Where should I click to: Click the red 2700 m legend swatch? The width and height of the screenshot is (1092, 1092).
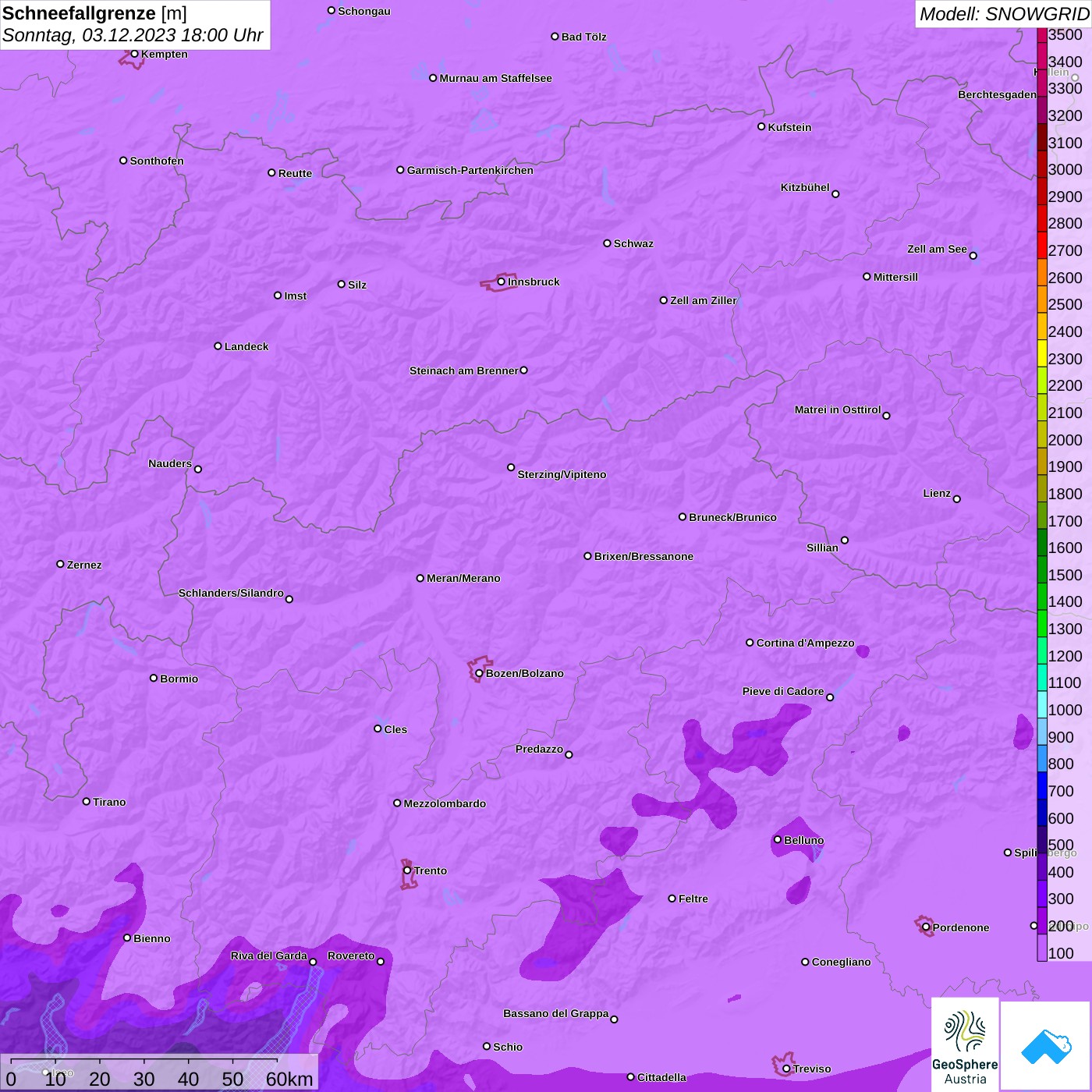pos(1042,245)
